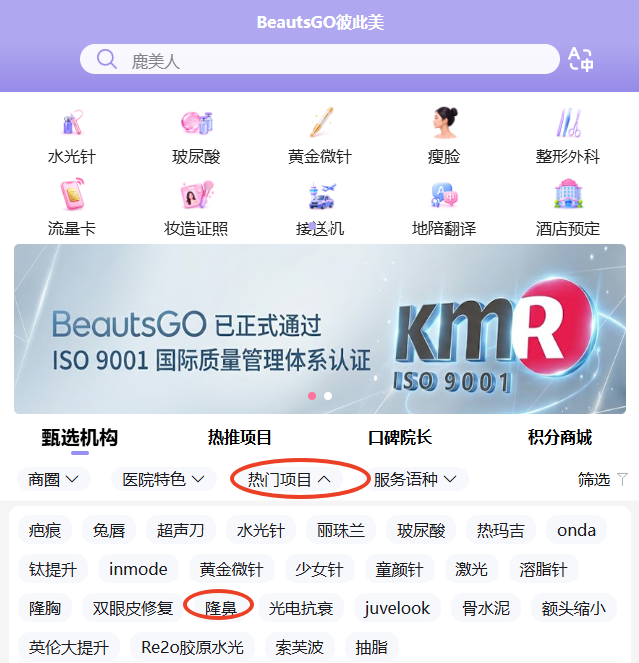Image resolution: width=639 pixels, height=663 pixels.
Task: Select the 双眼皮修复 project tag
Action: [x=133, y=608]
